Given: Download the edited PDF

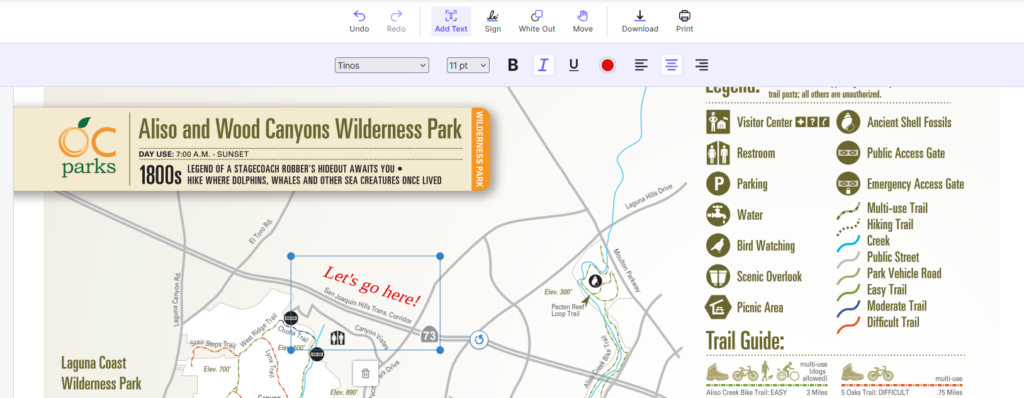Looking at the screenshot, I should click(640, 22).
